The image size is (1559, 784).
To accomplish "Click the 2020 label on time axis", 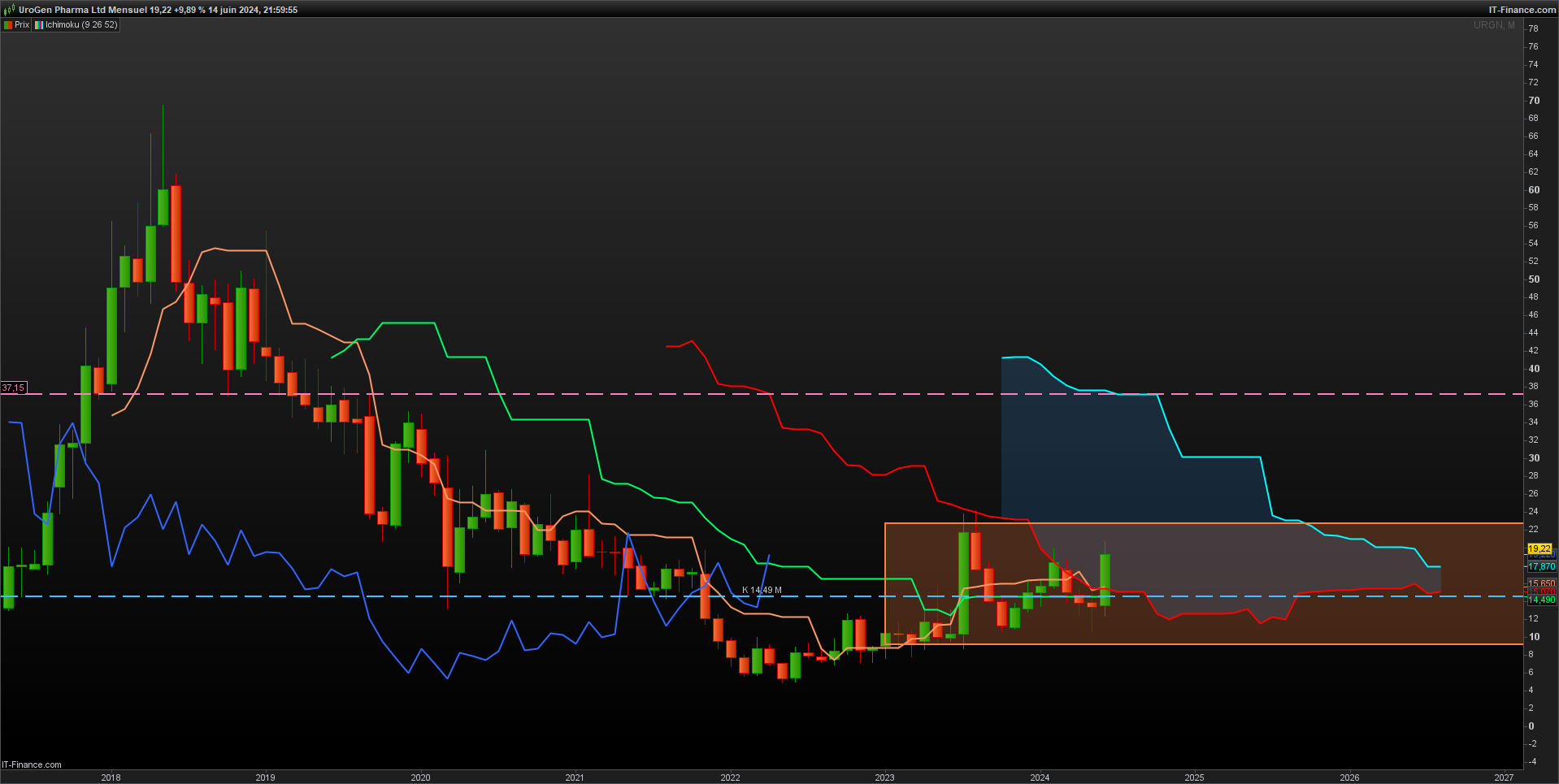I will (420, 778).
